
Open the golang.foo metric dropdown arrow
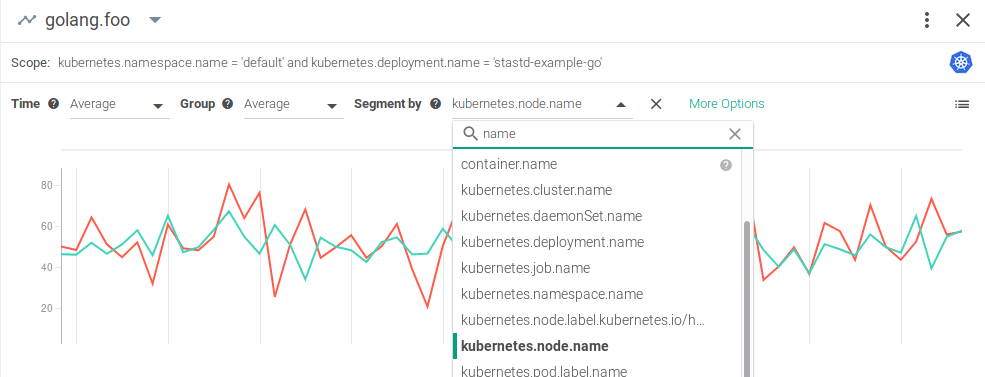155,21
